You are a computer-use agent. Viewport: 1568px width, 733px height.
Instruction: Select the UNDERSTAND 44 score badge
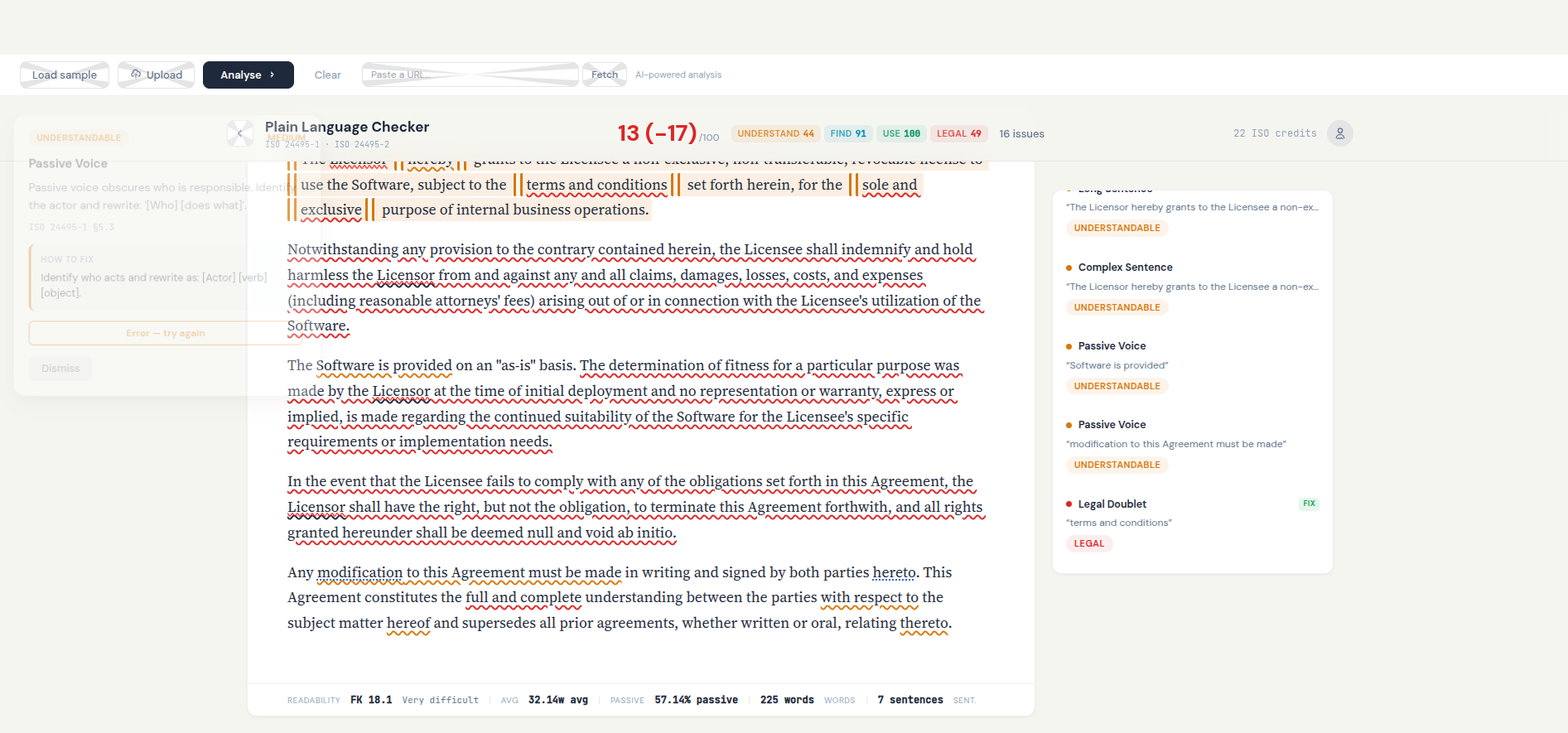[x=776, y=133]
